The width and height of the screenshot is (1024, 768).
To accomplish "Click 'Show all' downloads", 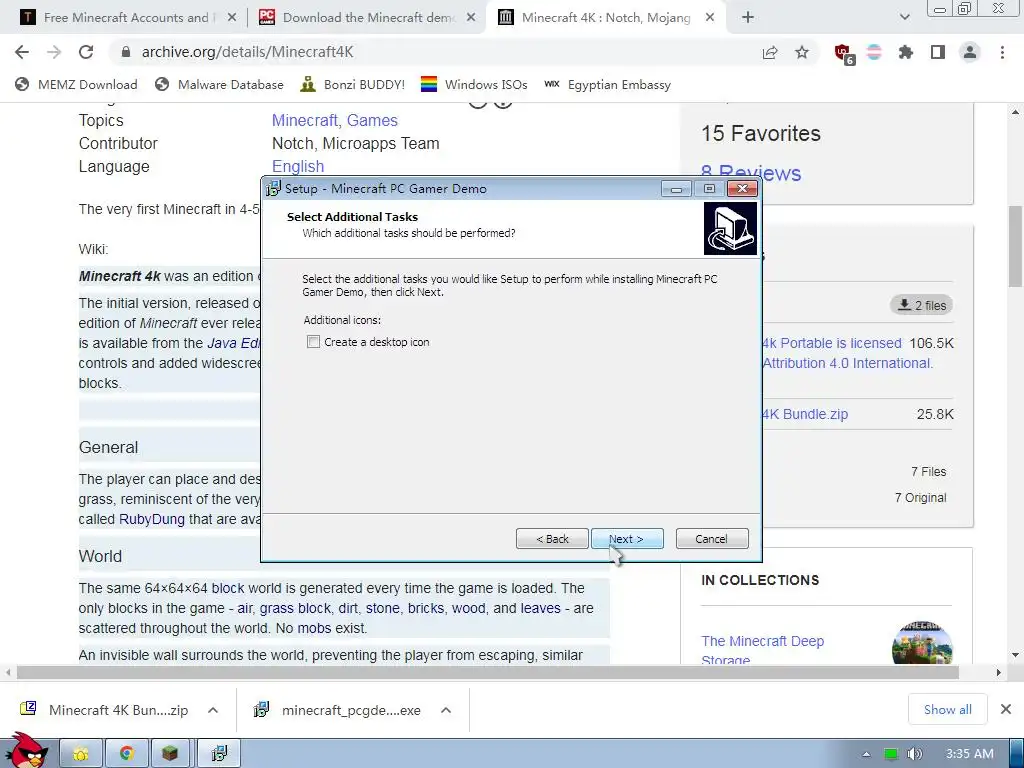I will coord(947,710).
